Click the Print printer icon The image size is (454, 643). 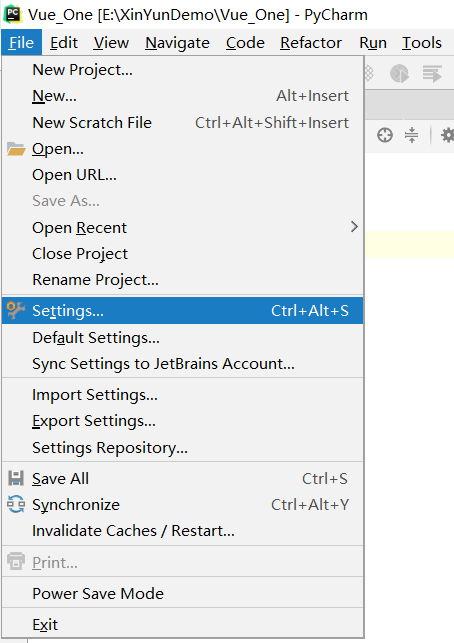tap(16, 562)
